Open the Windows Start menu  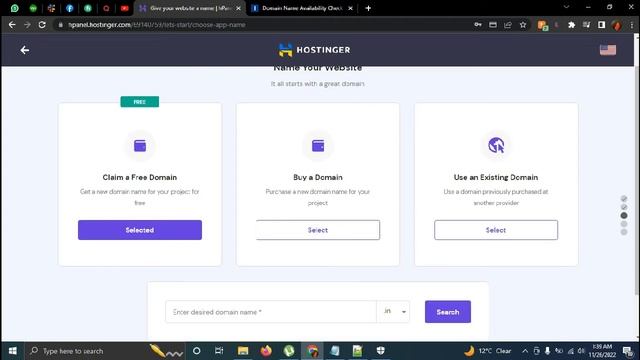13,351
